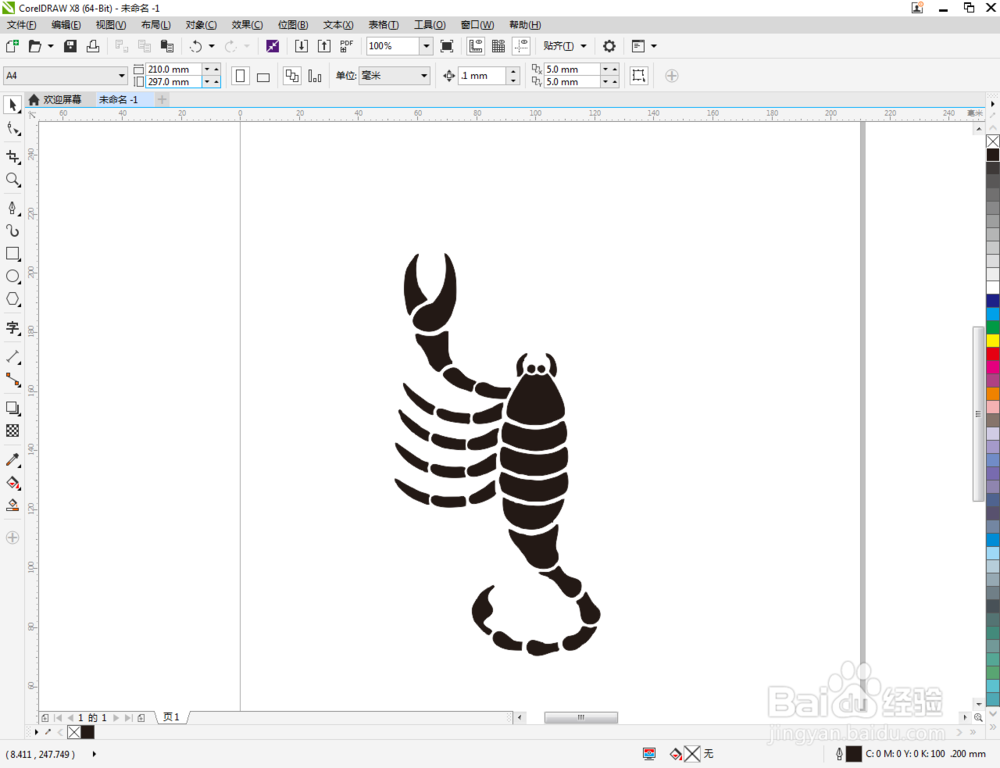Click the nudge distance .1 mm field
Screen dimensions: 1000x768
(x=483, y=76)
